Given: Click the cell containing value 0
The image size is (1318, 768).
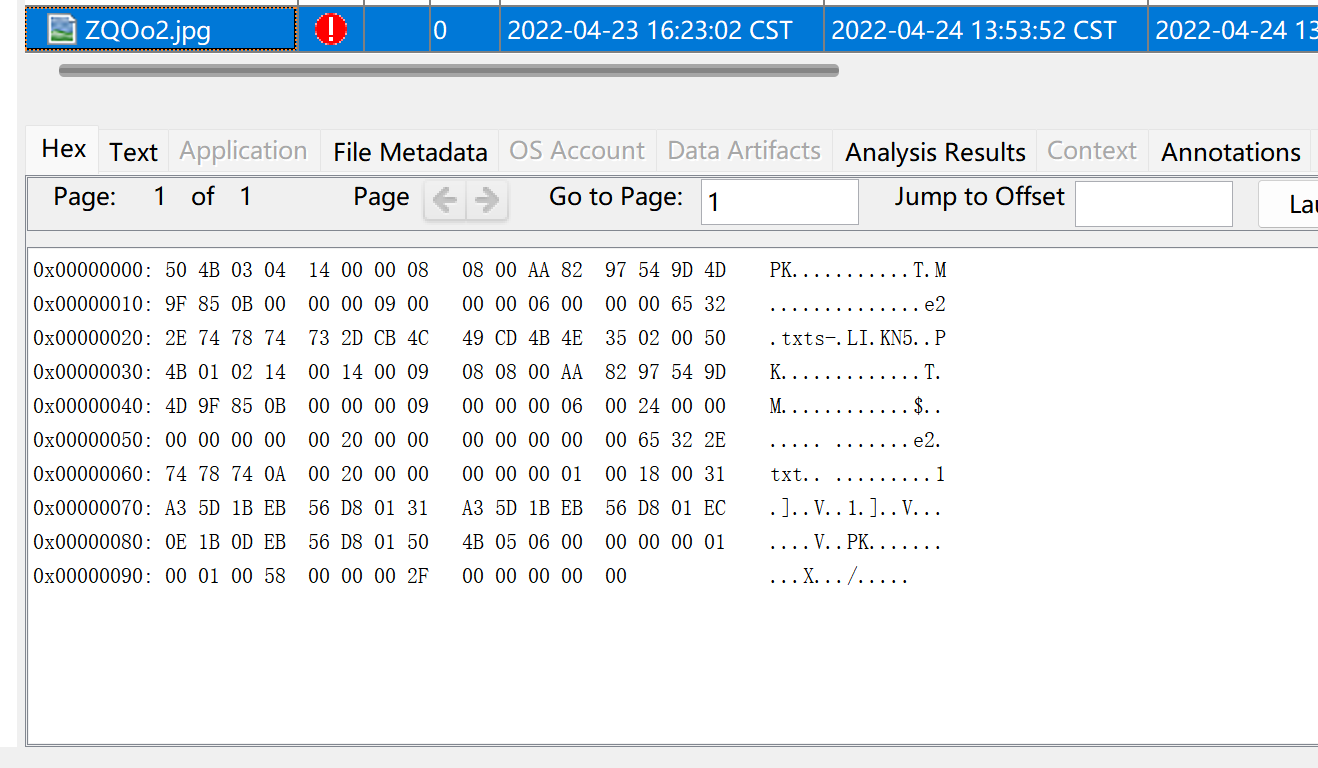Looking at the screenshot, I should click(464, 30).
